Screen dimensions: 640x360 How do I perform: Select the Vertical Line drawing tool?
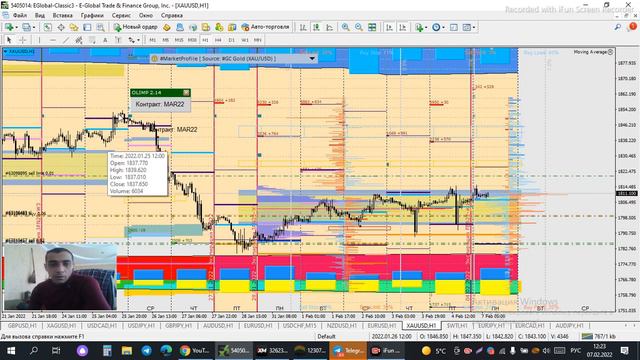[39, 40]
